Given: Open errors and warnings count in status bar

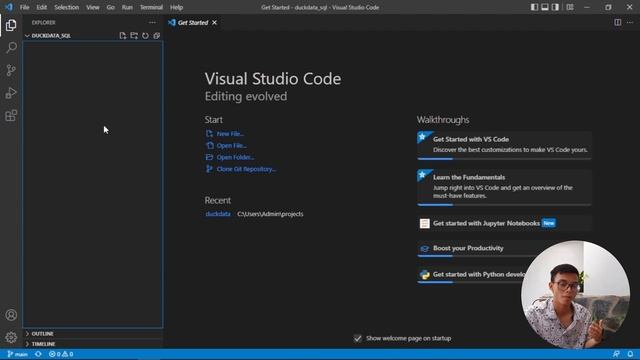Looking at the screenshot, I should point(61,354).
